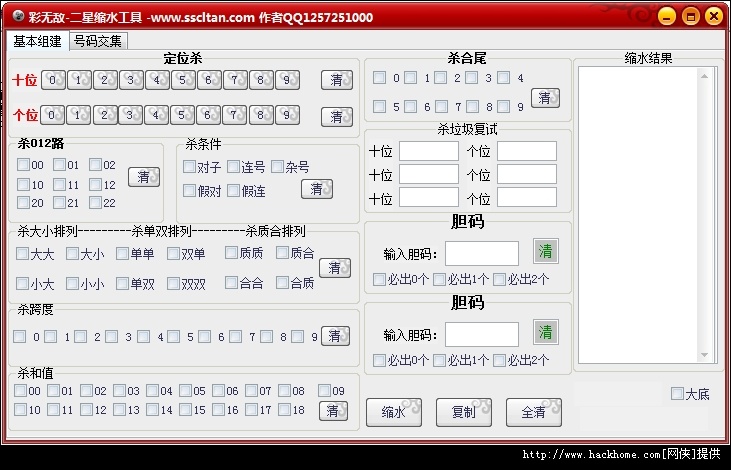731x470 pixels.
Task: Enable the 连号 kill condition
Action: 233,166
